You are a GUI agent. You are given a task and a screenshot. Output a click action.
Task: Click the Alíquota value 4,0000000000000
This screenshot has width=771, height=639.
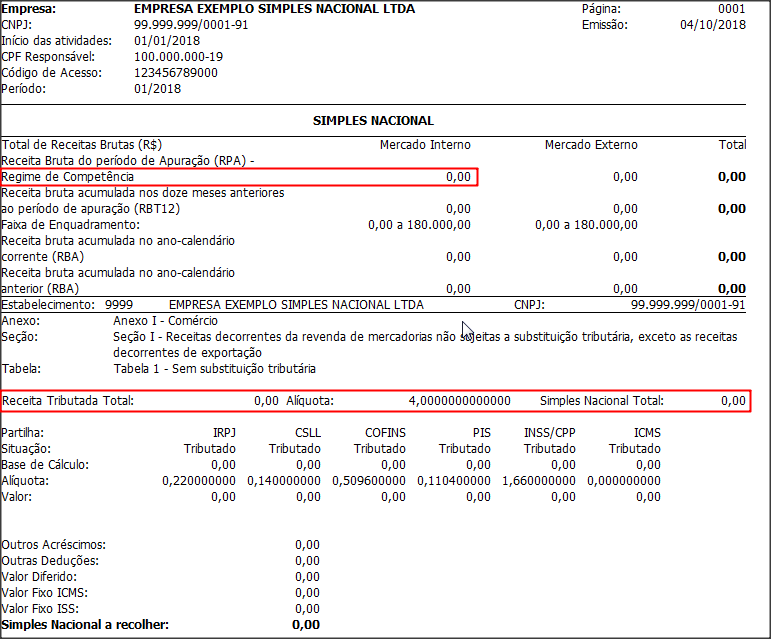(x=460, y=401)
